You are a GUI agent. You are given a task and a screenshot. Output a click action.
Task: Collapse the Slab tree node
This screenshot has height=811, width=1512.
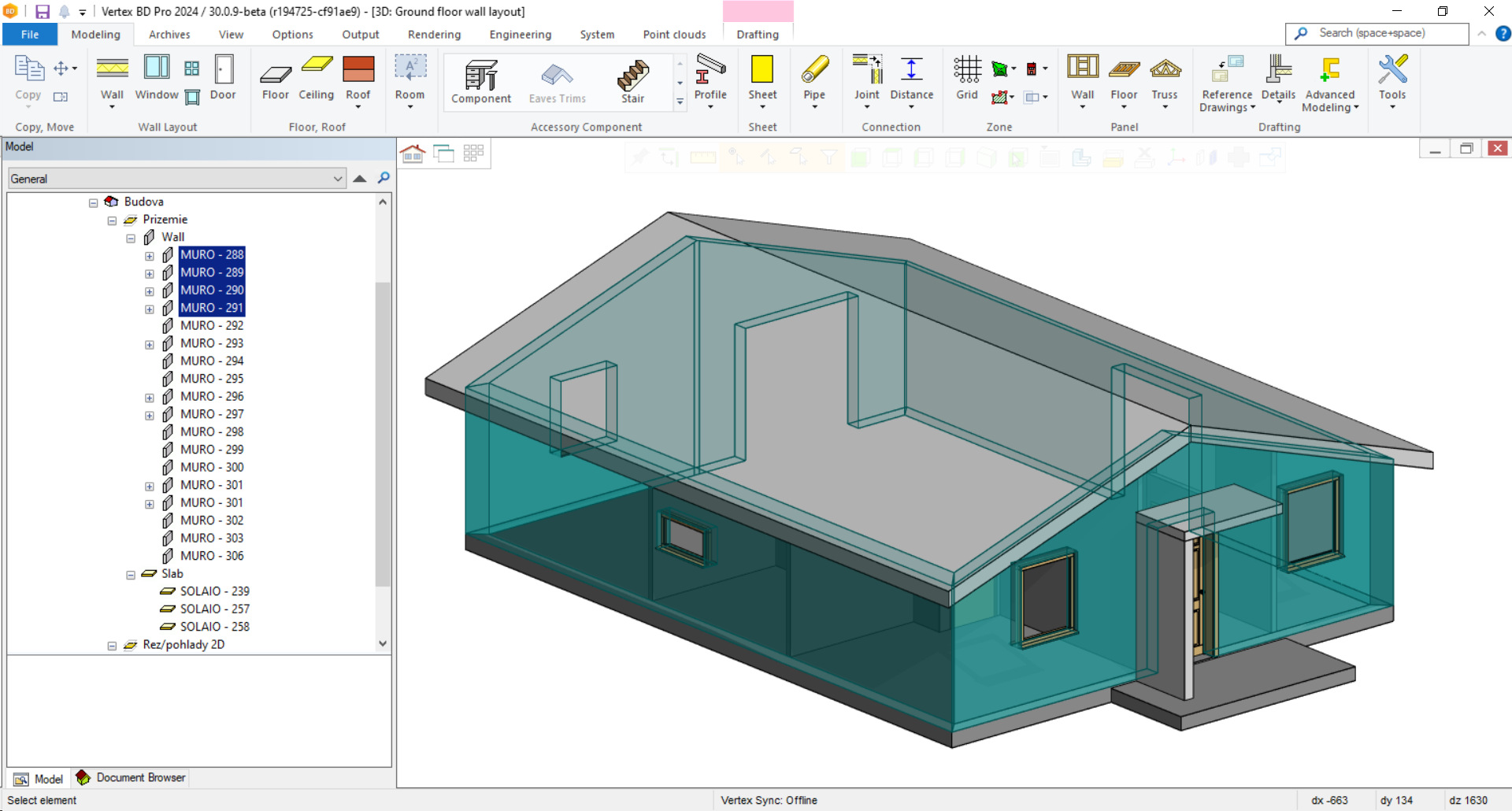(x=131, y=575)
